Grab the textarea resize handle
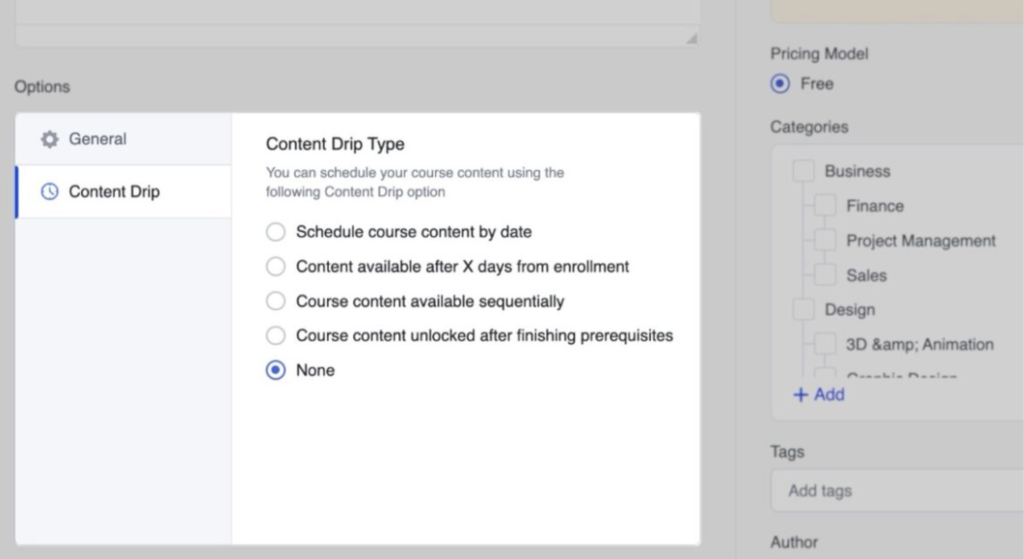 click(x=691, y=38)
